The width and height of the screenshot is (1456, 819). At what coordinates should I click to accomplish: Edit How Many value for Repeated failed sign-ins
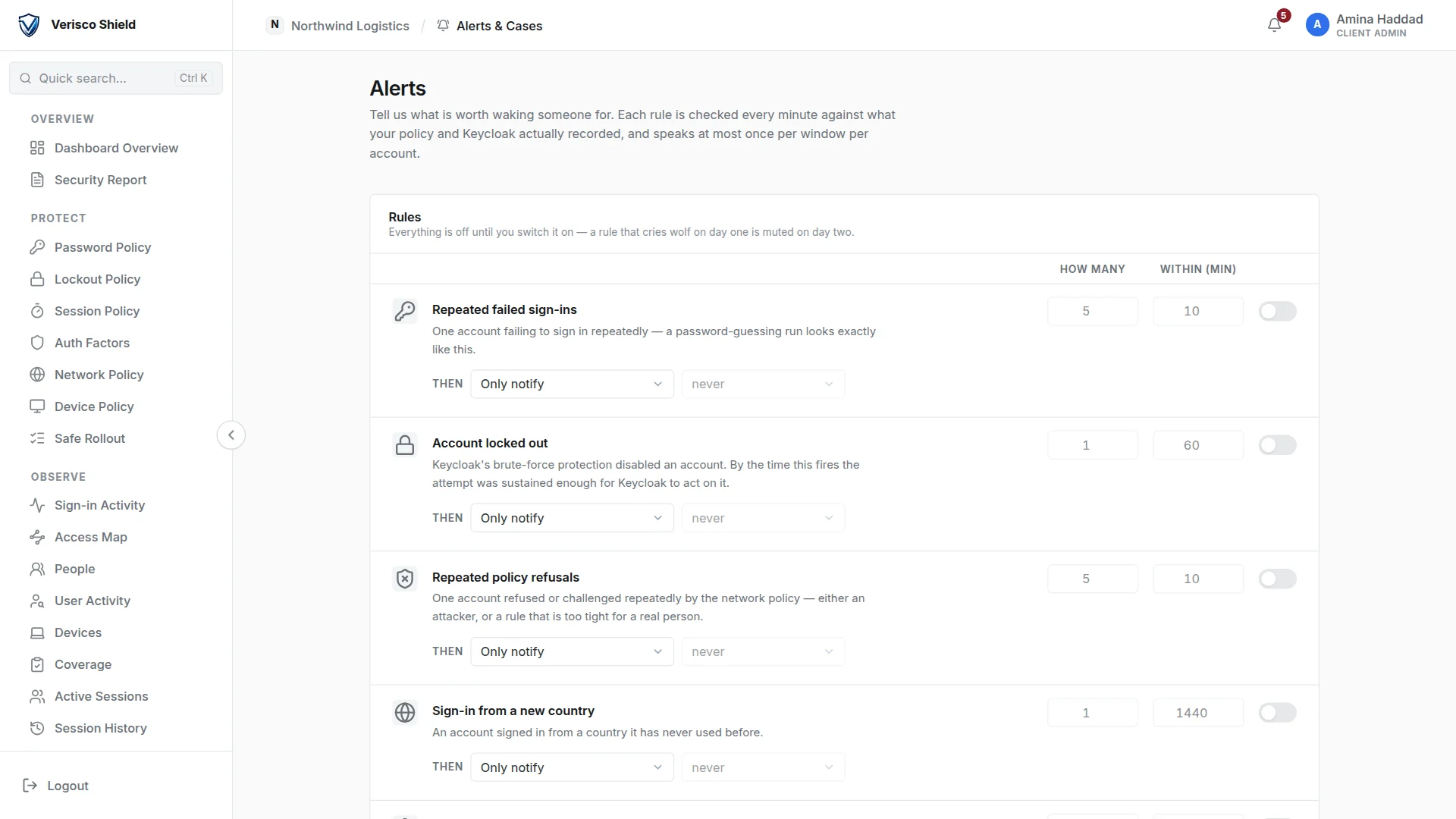1093,311
